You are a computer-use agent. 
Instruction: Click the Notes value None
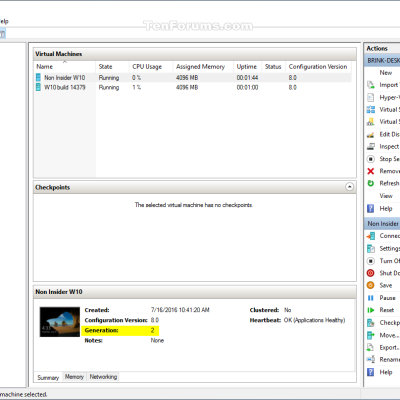157,340
